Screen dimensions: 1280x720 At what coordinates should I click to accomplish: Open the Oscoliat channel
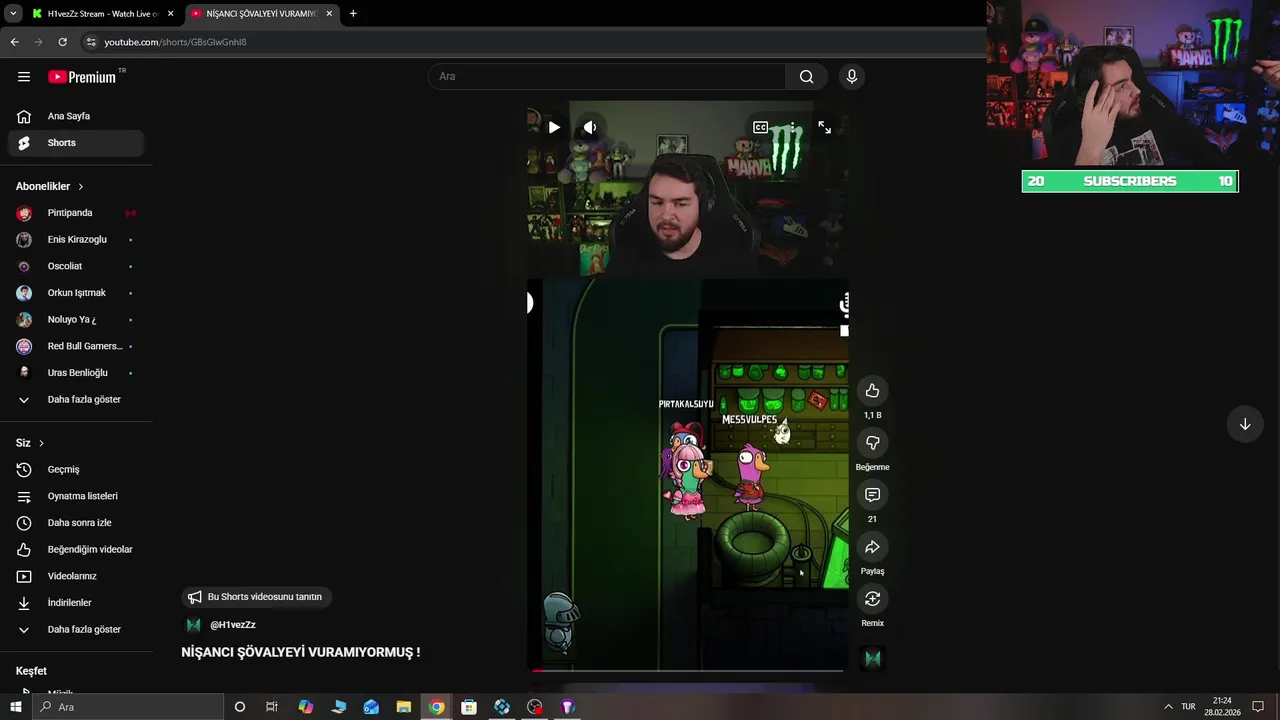[76, 266]
